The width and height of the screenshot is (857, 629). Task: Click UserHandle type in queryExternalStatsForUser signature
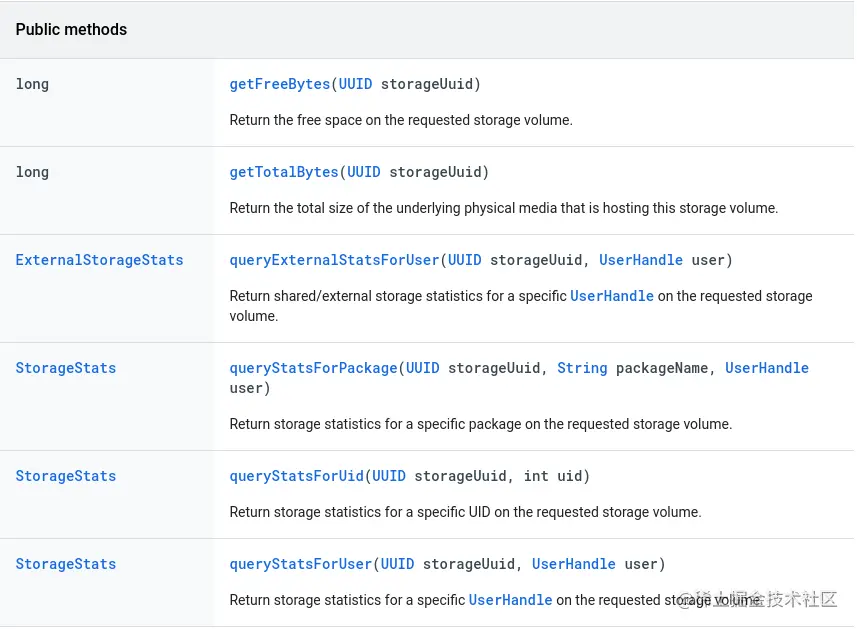click(x=641, y=260)
